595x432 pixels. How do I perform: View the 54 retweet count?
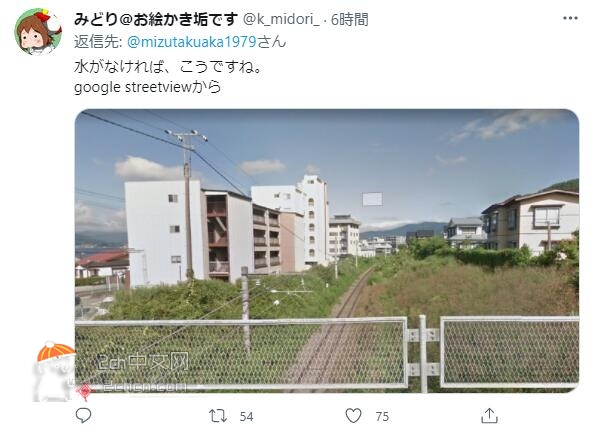pos(246,417)
